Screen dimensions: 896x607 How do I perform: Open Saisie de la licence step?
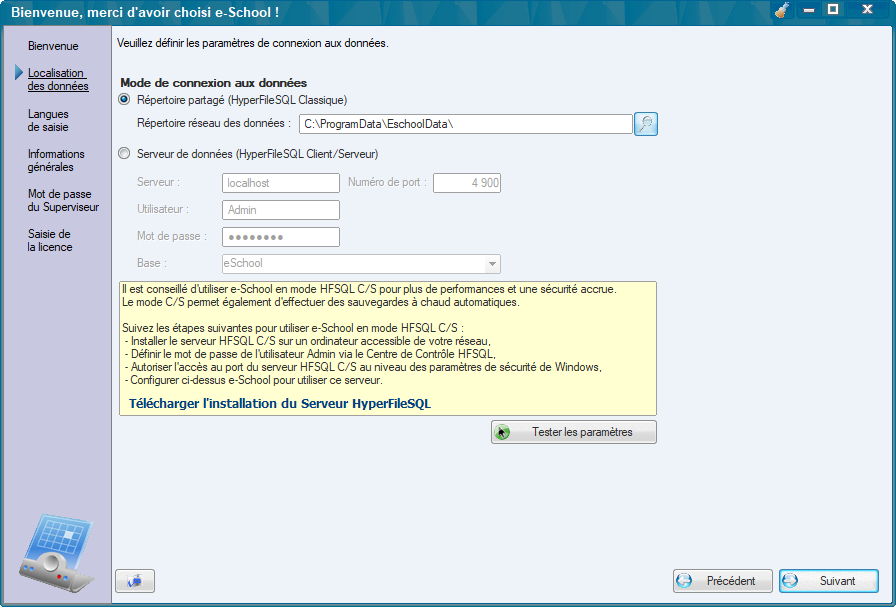(x=50, y=241)
